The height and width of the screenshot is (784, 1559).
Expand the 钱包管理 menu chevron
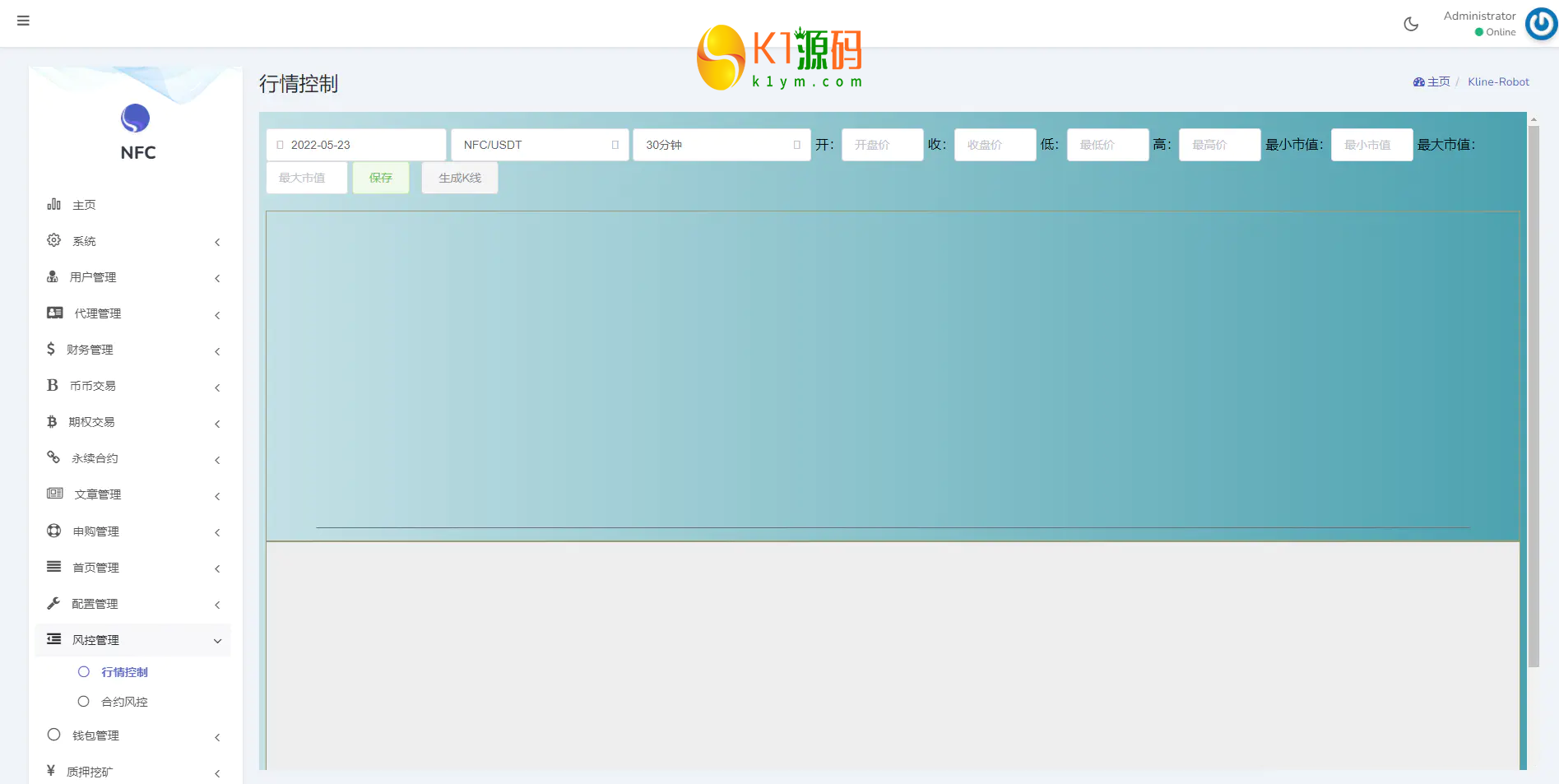point(217,737)
